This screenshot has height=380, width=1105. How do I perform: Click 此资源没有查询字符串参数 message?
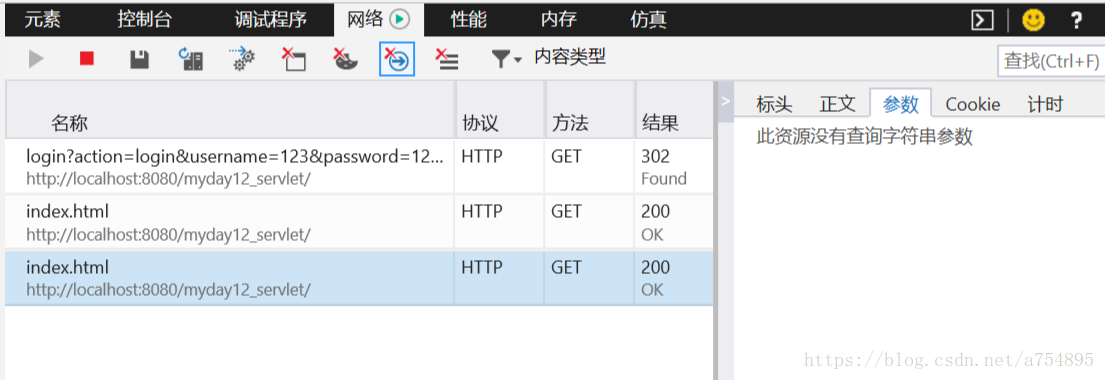click(865, 137)
